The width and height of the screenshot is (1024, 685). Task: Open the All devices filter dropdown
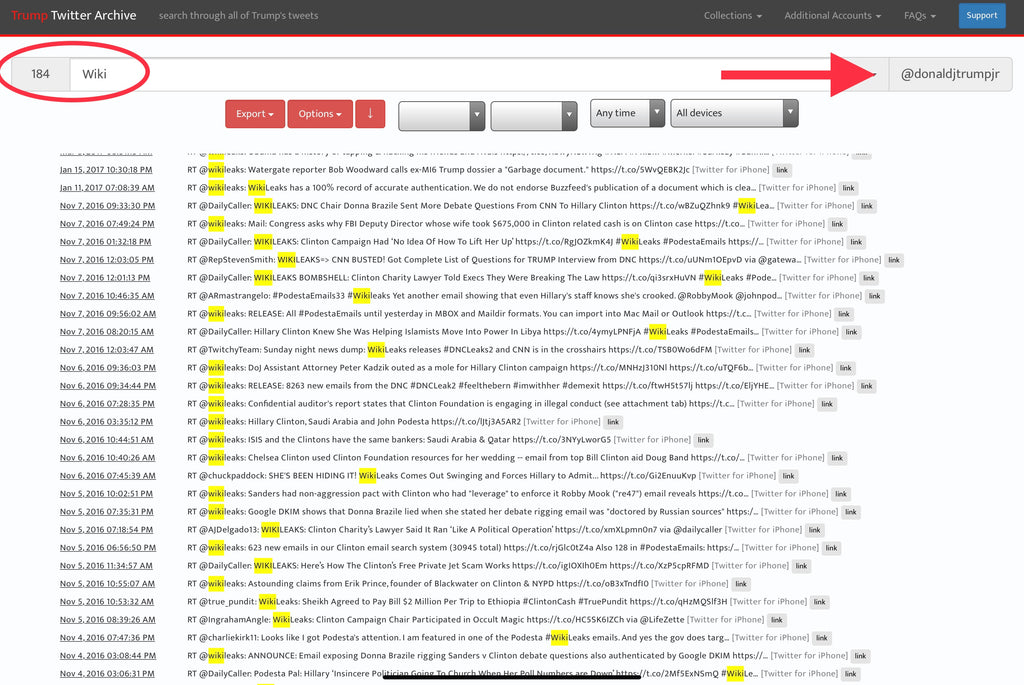[x=734, y=113]
